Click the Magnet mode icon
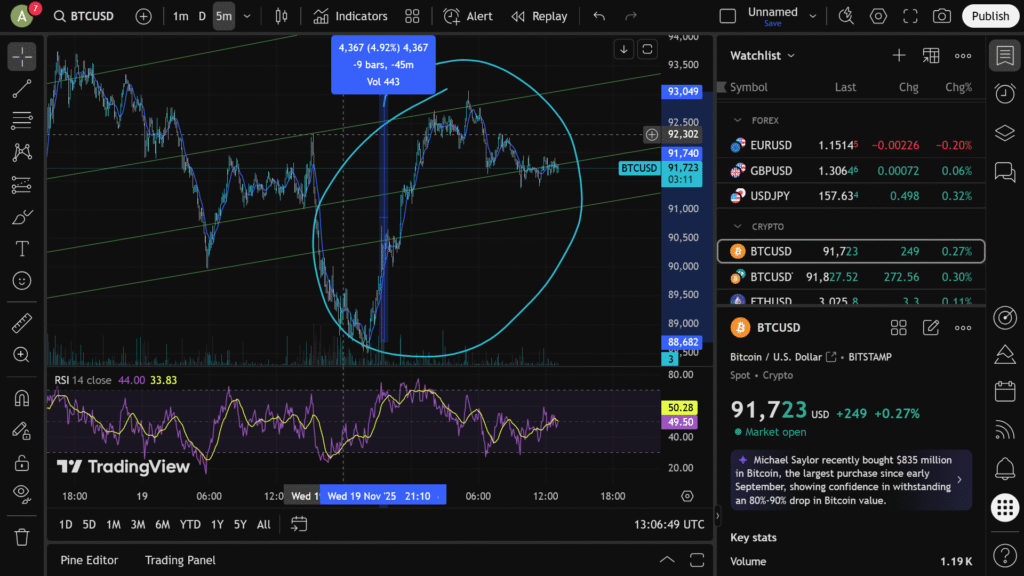Image resolution: width=1024 pixels, height=576 pixels. pyautogui.click(x=21, y=398)
